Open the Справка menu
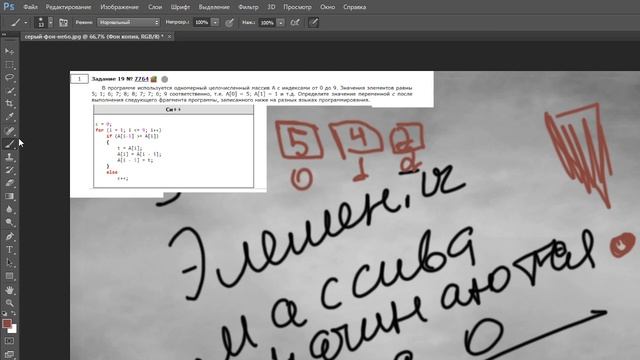Image resolution: width=640 pixels, height=360 pixels. pos(354,7)
